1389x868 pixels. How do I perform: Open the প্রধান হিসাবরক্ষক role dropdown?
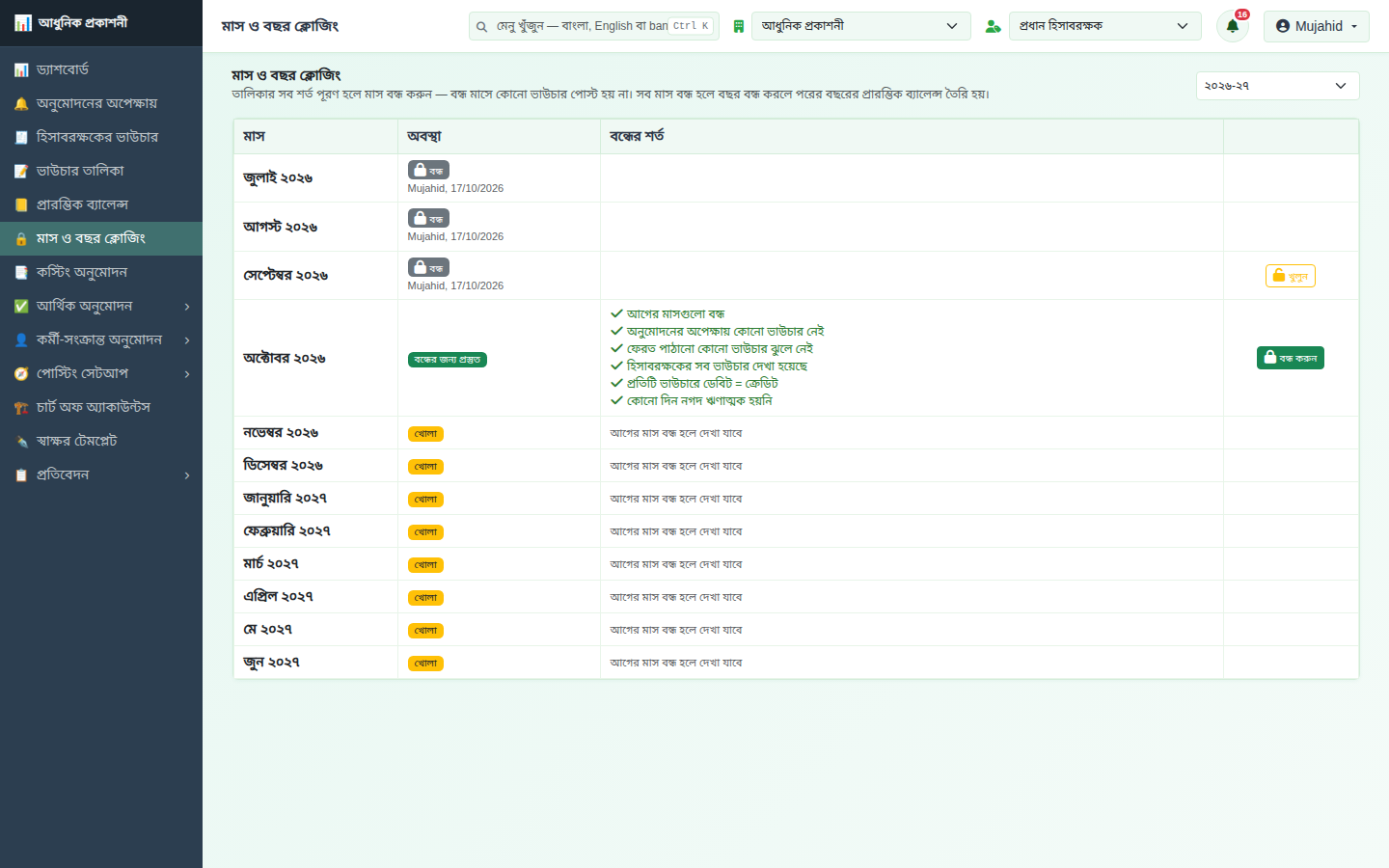click(1105, 26)
